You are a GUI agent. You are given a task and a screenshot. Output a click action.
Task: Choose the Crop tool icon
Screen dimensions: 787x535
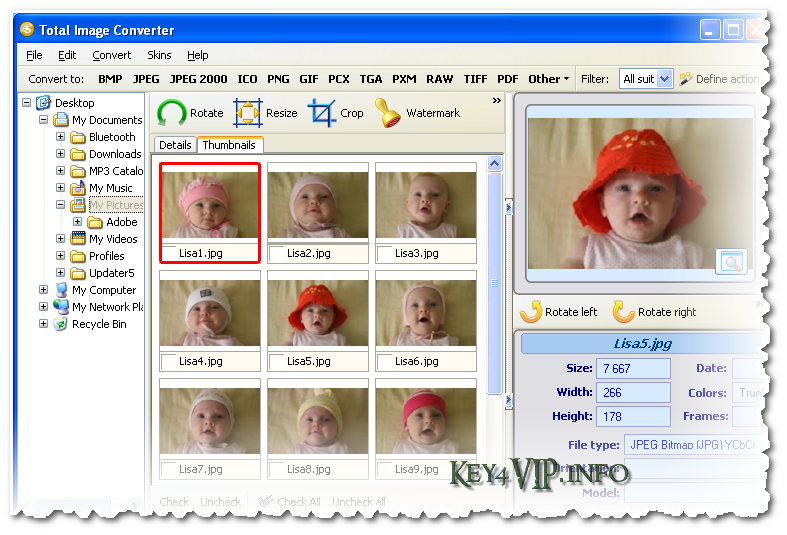coord(321,113)
